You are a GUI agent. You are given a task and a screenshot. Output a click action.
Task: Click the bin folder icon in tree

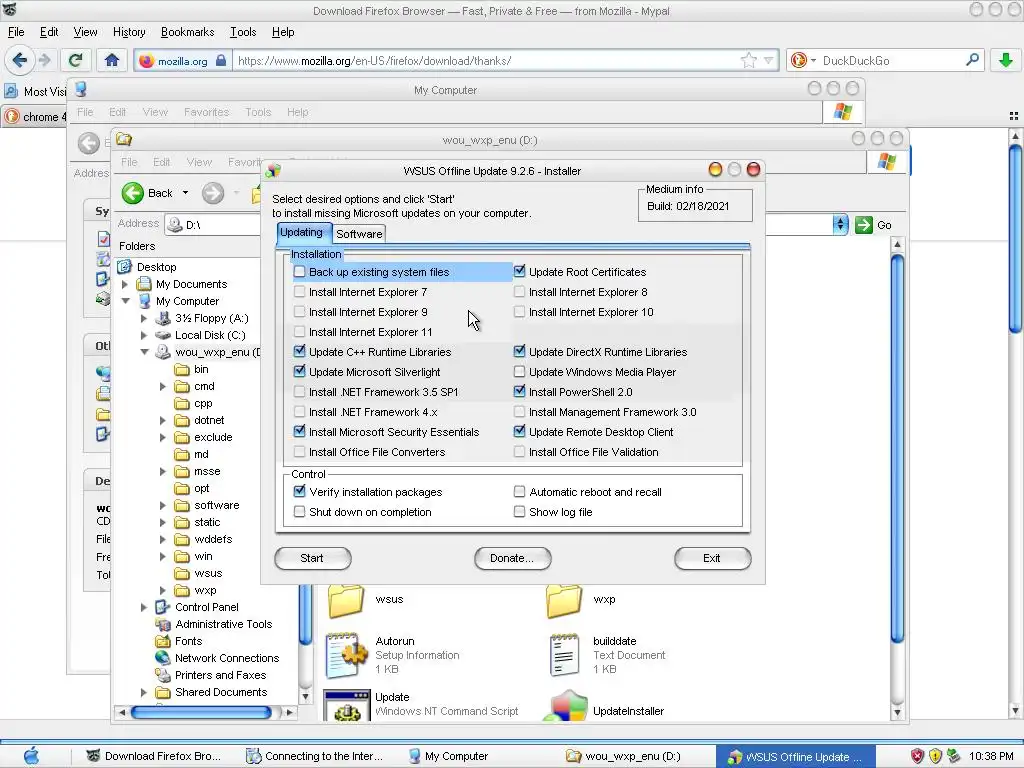pos(182,369)
